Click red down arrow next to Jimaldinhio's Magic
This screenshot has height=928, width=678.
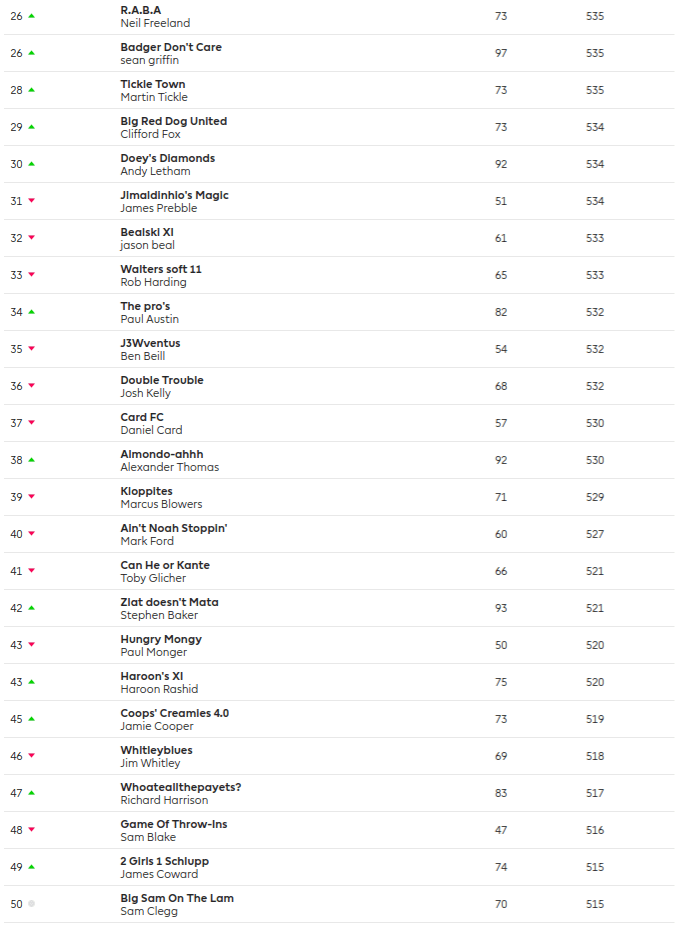(32, 201)
